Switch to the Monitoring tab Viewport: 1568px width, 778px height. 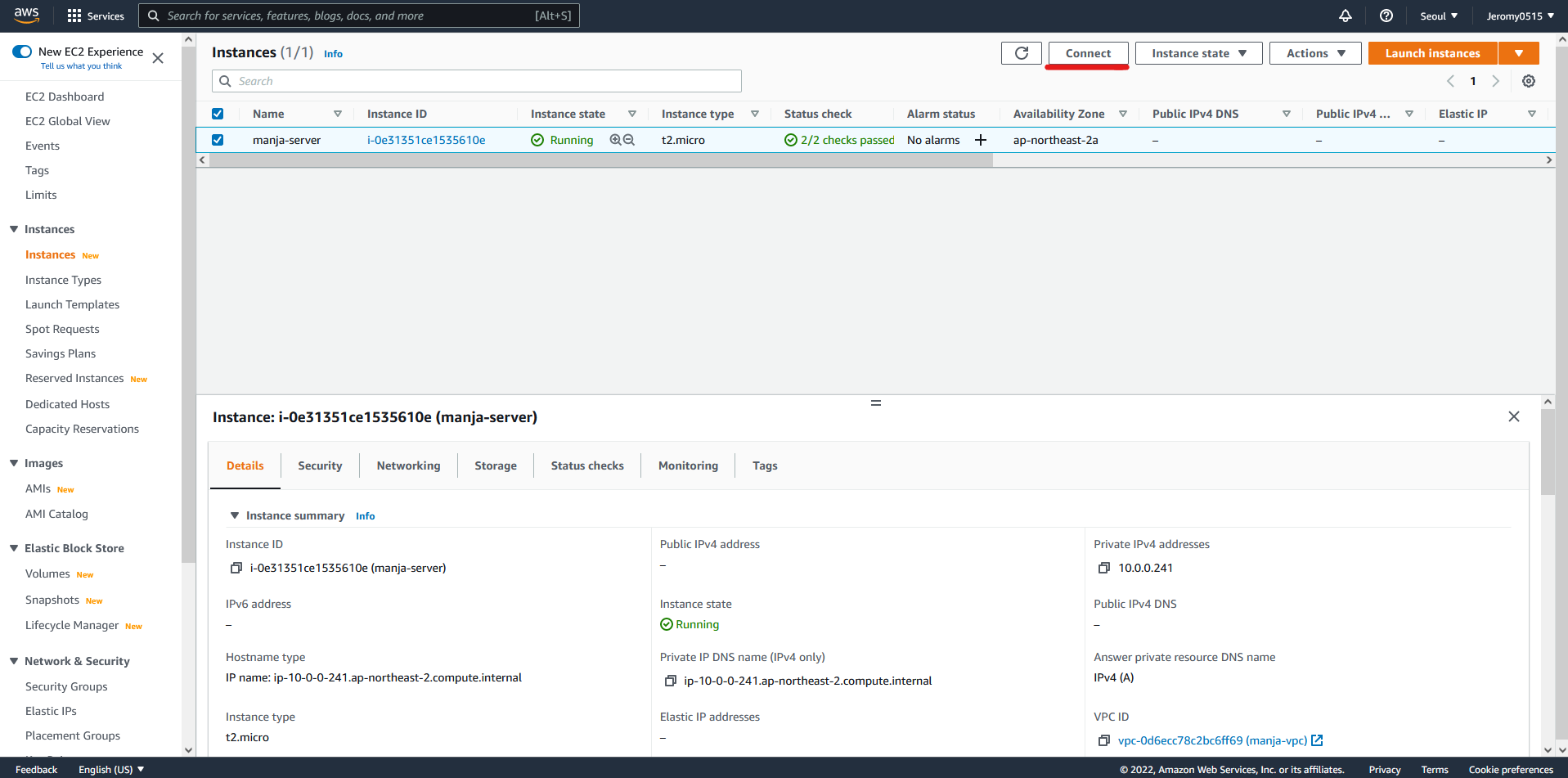point(688,465)
